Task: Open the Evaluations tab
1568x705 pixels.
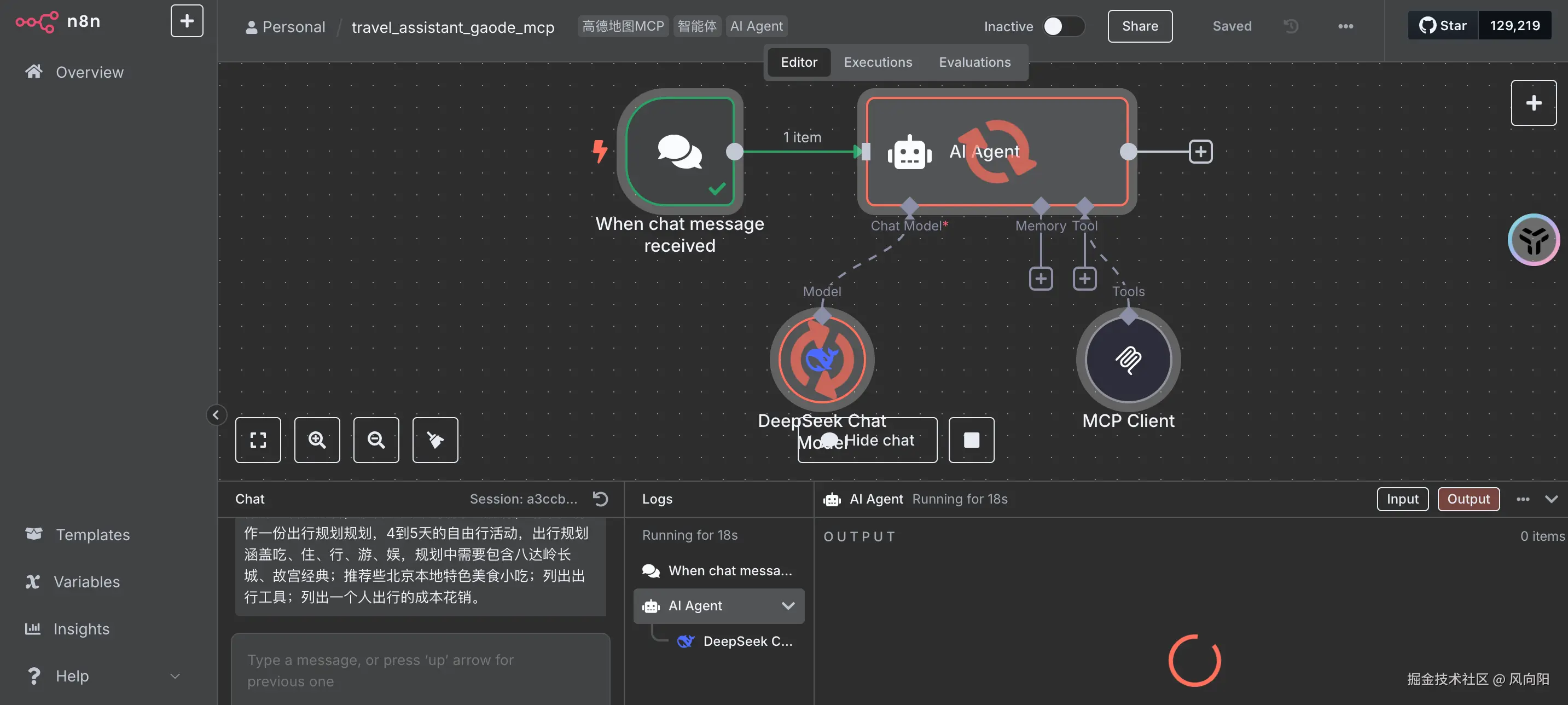Action: point(974,62)
